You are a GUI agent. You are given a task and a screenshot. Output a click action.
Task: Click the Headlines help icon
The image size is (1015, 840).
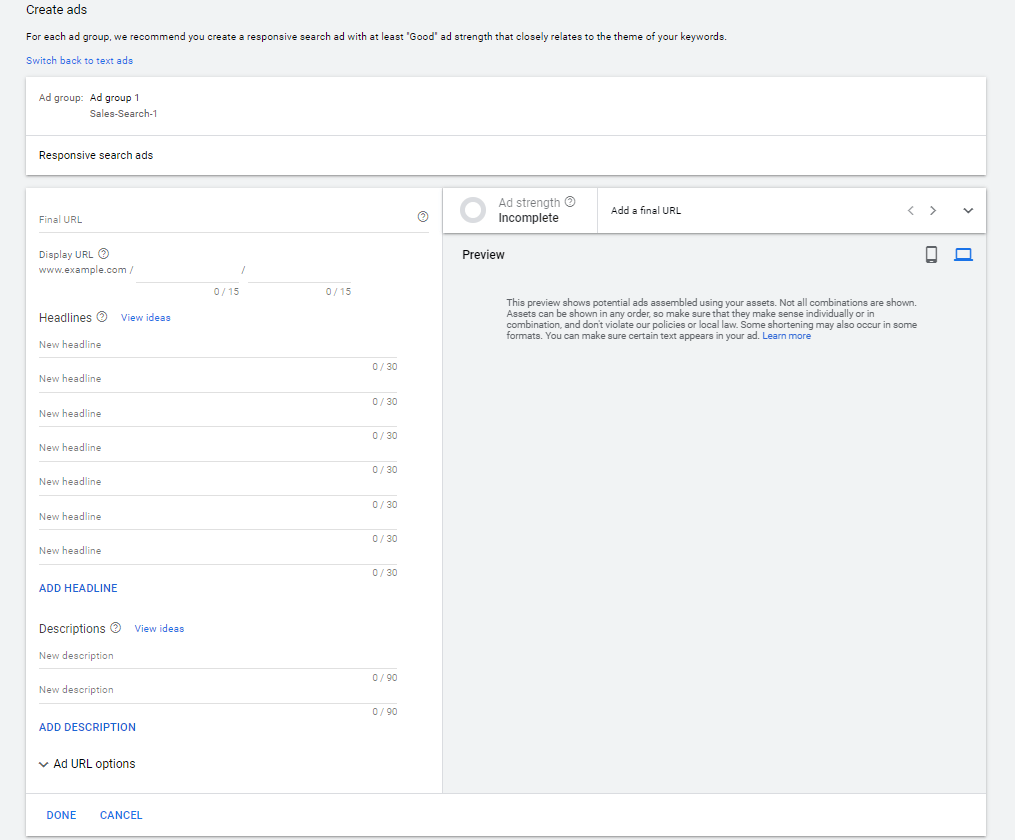[x=102, y=317]
